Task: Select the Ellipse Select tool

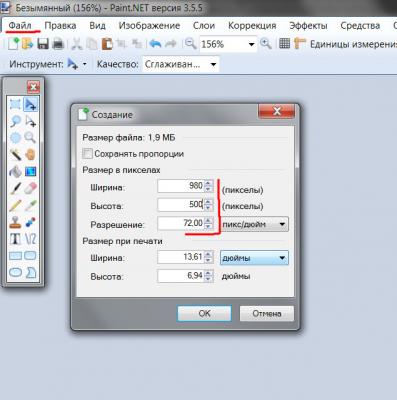Action: click(x=15, y=137)
